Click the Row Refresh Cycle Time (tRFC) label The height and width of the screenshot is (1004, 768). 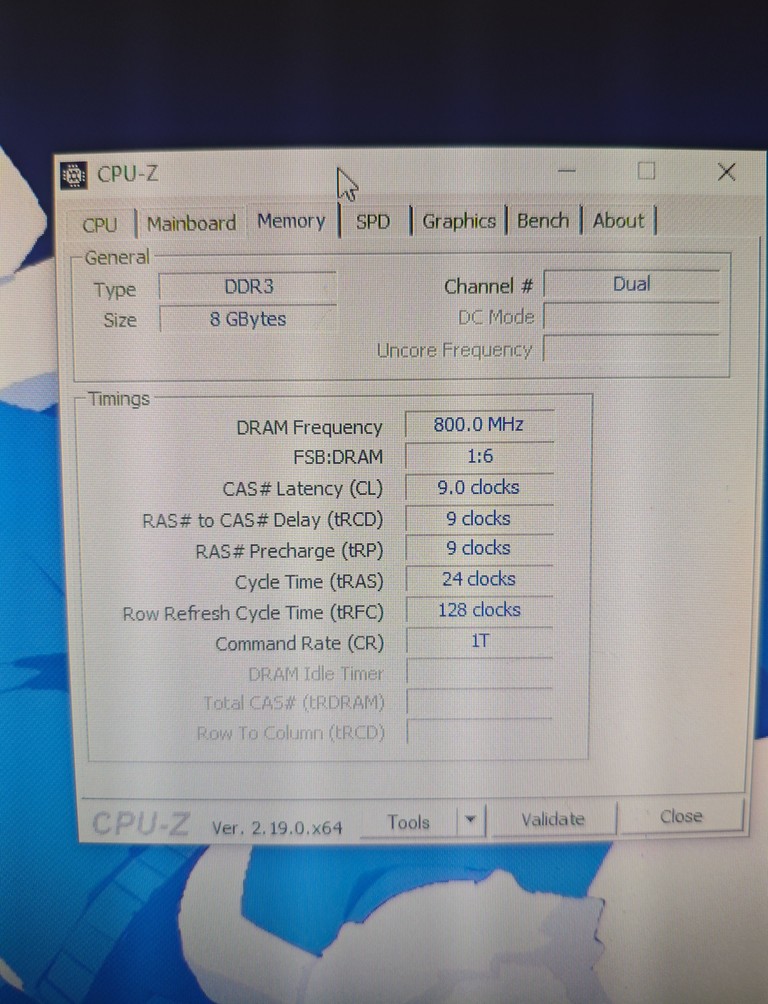253,613
